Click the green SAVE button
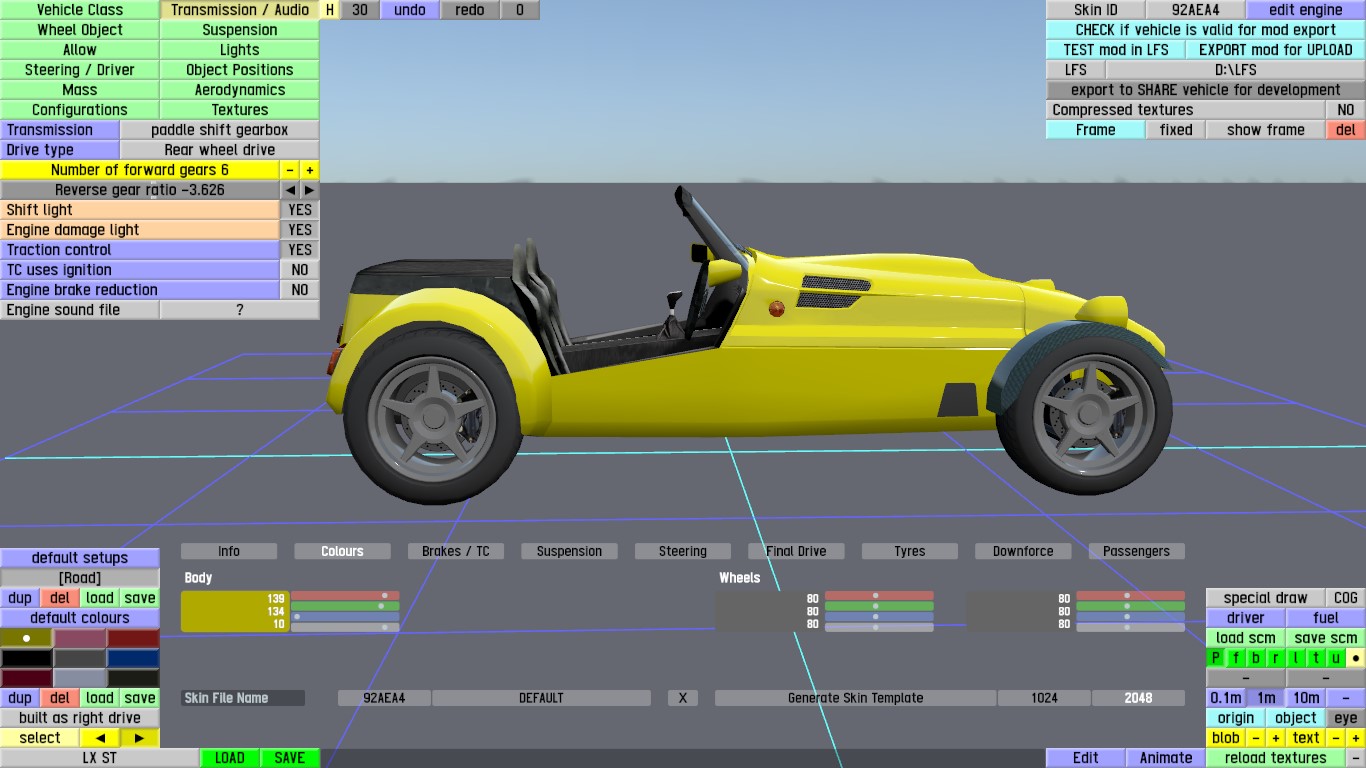This screenshot has width=1366, height=768. pyautogui.click(x=289, y=758)
